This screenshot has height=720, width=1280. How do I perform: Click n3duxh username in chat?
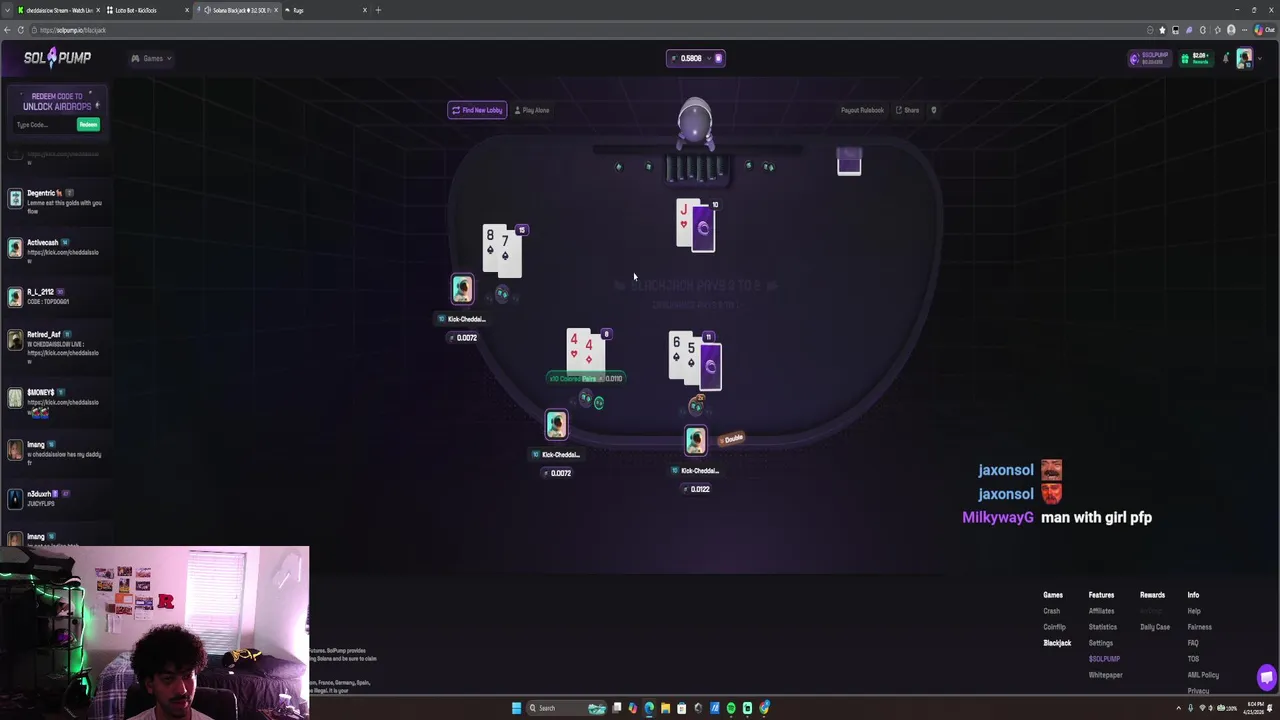pyautogui.click(x=38, y=494)
